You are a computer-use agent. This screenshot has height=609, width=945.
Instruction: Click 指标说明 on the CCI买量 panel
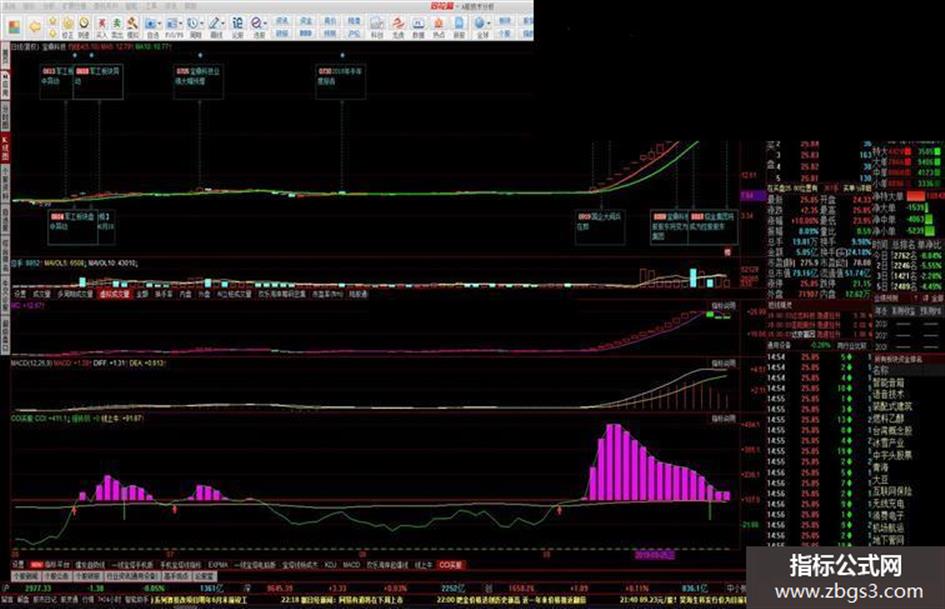click(724, 418)
